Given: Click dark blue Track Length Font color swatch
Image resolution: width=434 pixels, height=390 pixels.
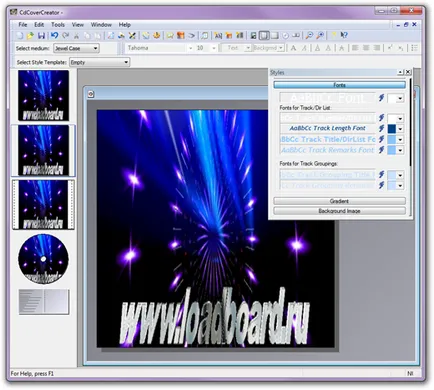Looking at the screenshot, I should tap(392, 129).
